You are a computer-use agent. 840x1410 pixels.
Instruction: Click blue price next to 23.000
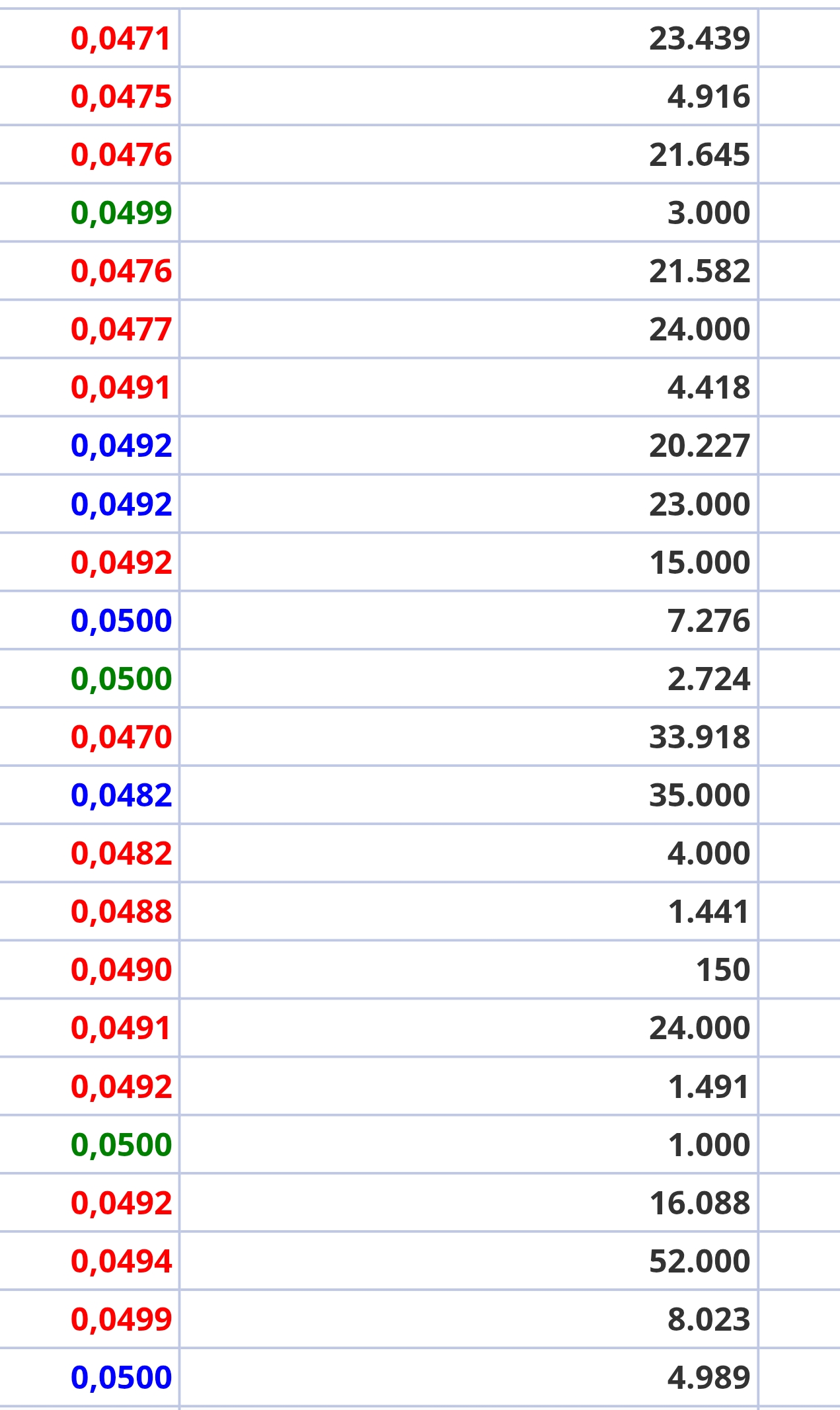(121, 504)
